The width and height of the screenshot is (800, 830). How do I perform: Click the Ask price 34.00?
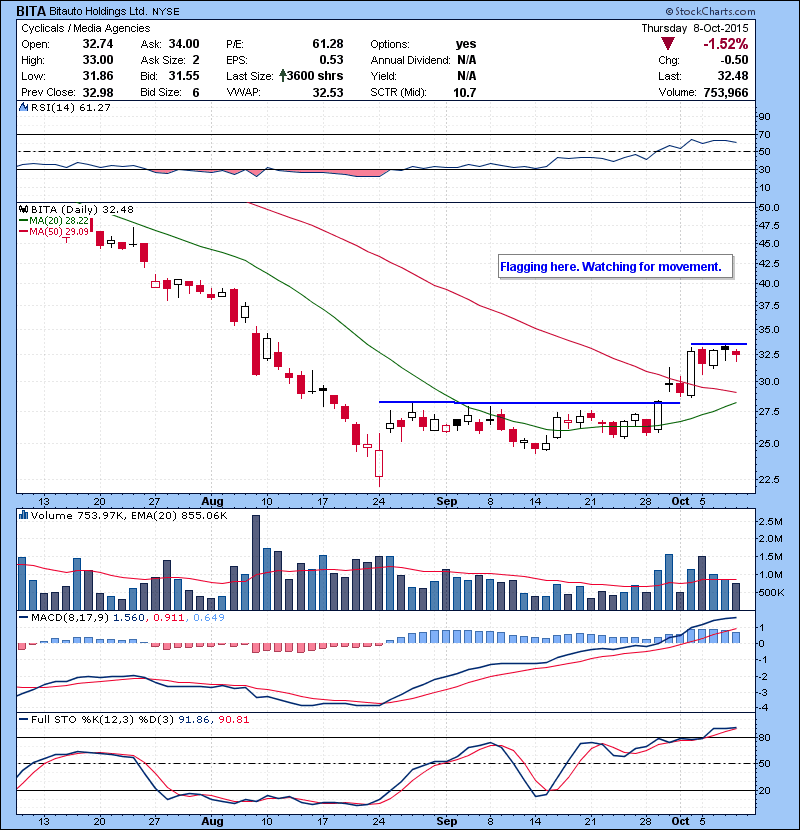click(184, 44)
